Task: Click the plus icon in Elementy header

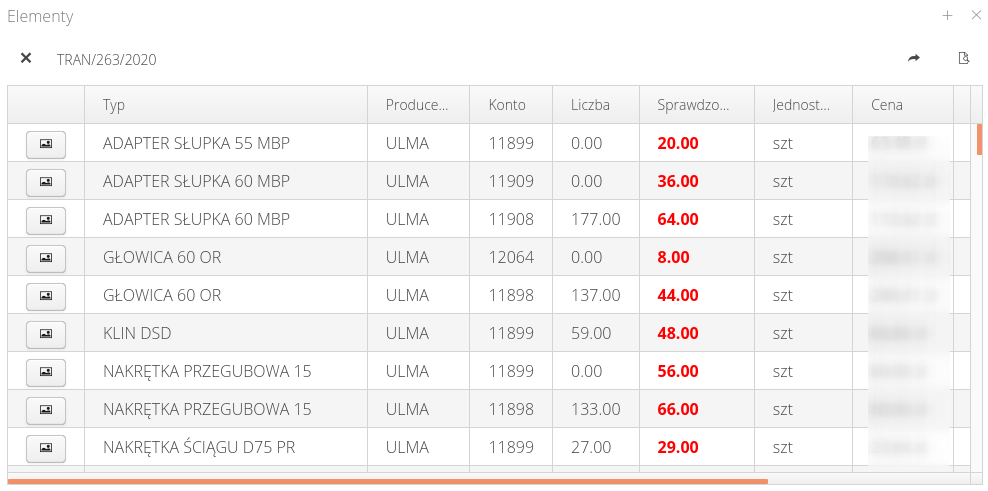Action: click(x=947, y=16)
